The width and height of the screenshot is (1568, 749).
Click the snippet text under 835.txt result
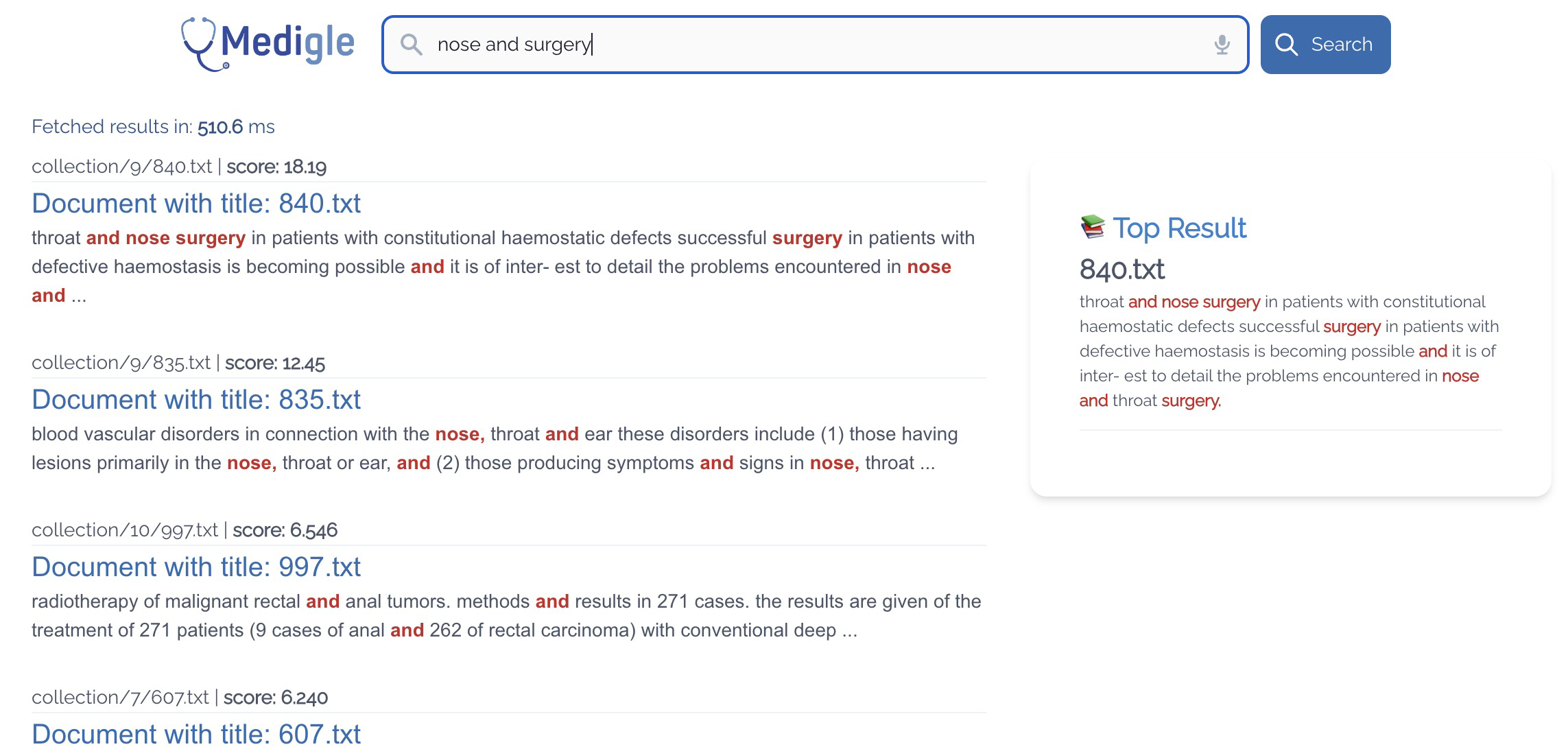(x=494, y=449)
